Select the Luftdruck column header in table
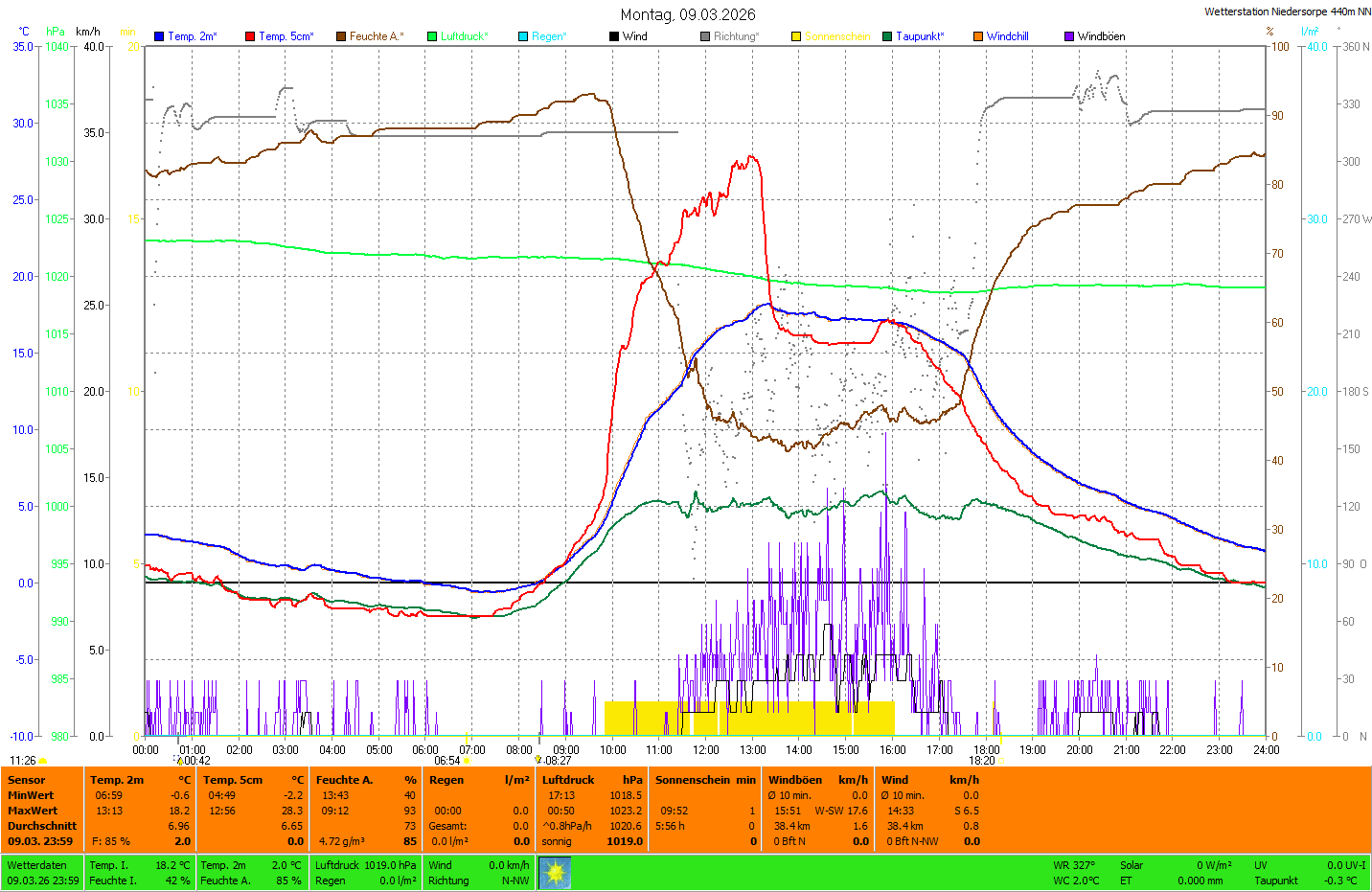Image resolution: width=1372 pixels, height=892 pixels. 568,780
